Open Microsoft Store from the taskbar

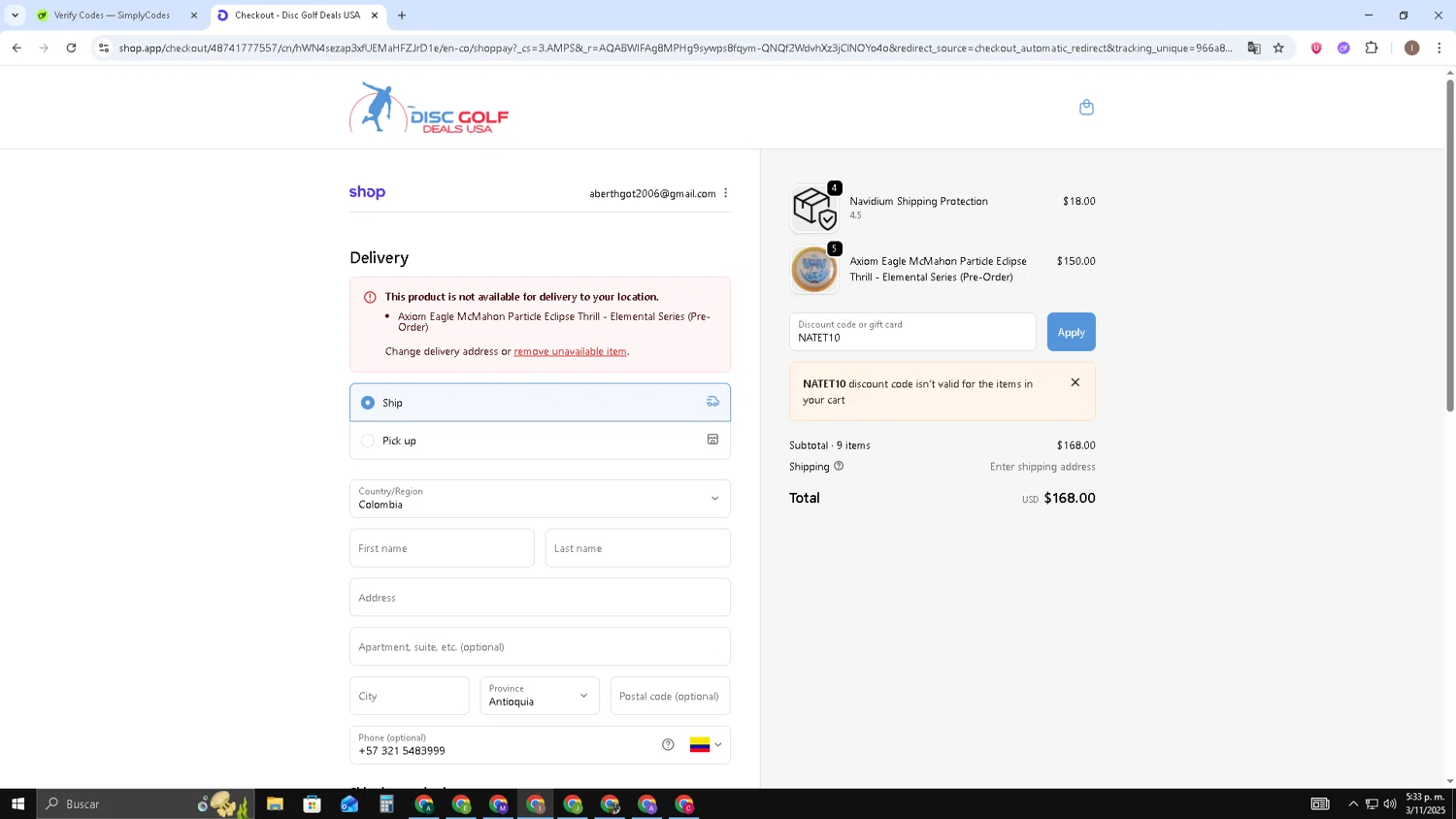(x=312, y=803)
